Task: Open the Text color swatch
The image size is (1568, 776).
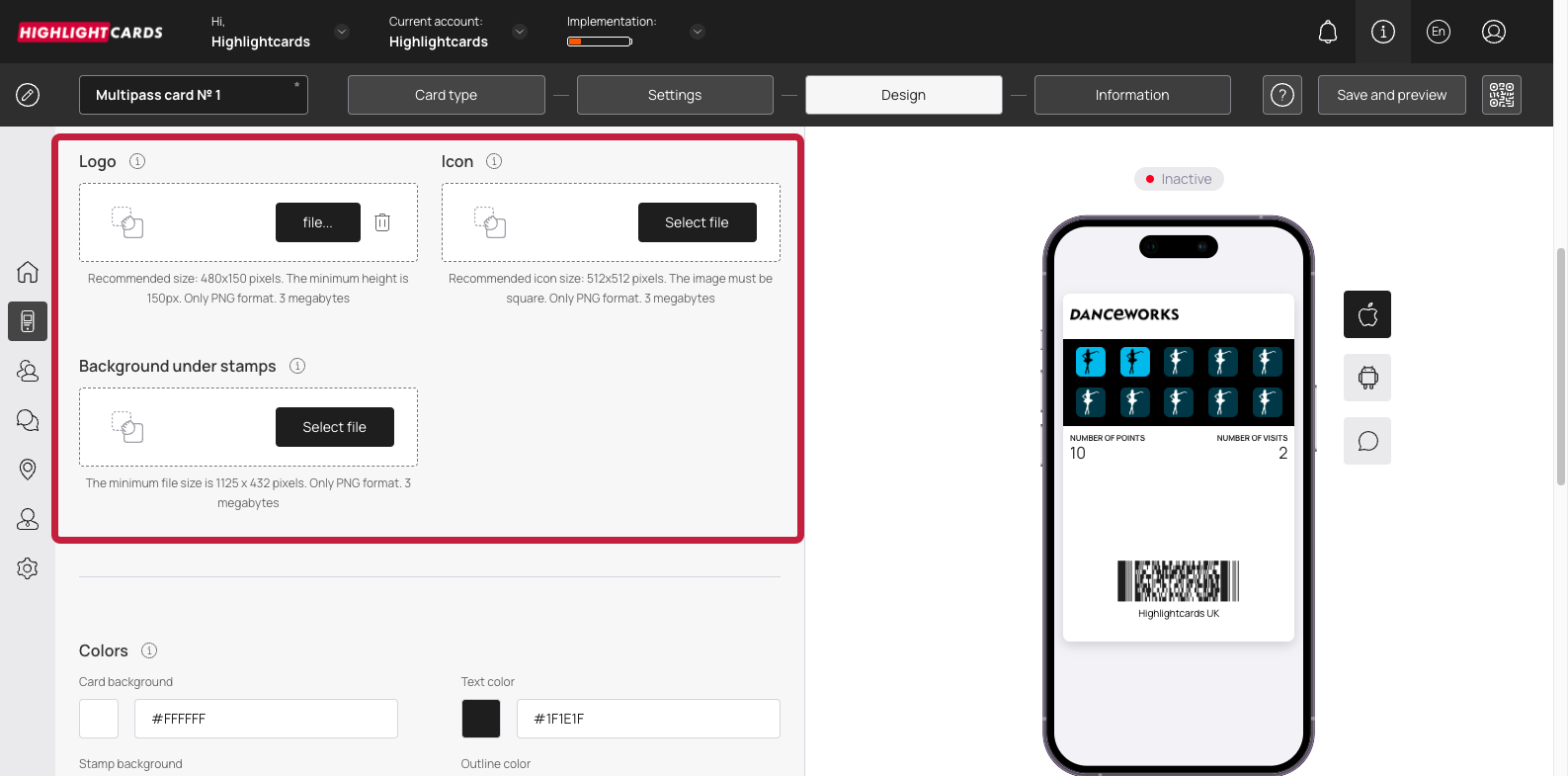Action: [x=481, y=719]
